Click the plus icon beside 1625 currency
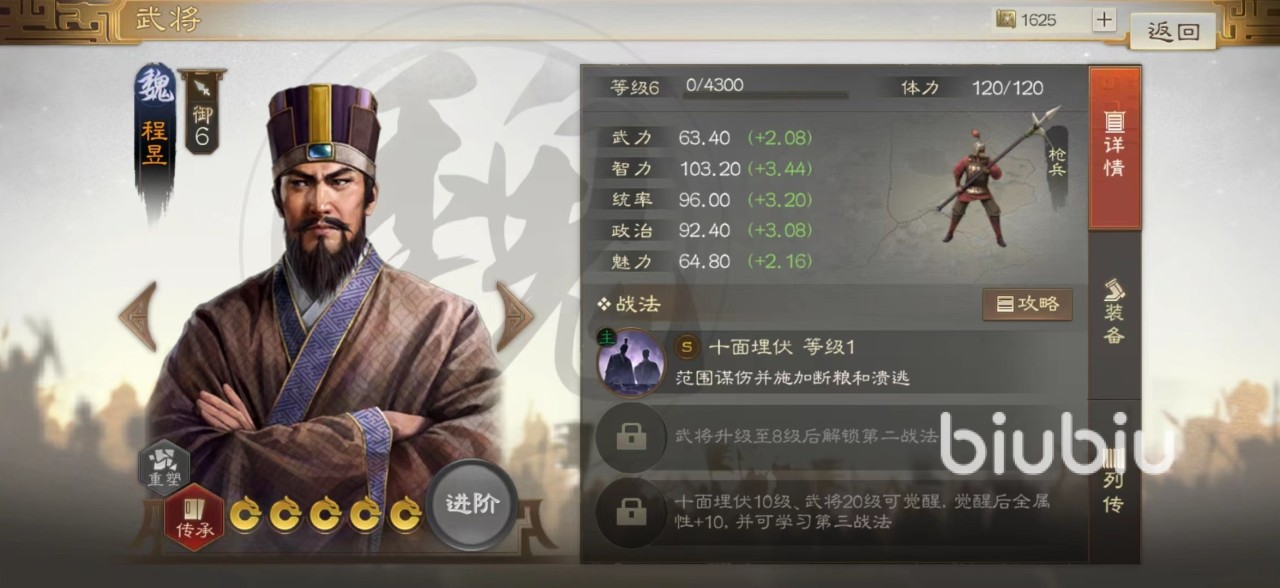 (1104, 19)
